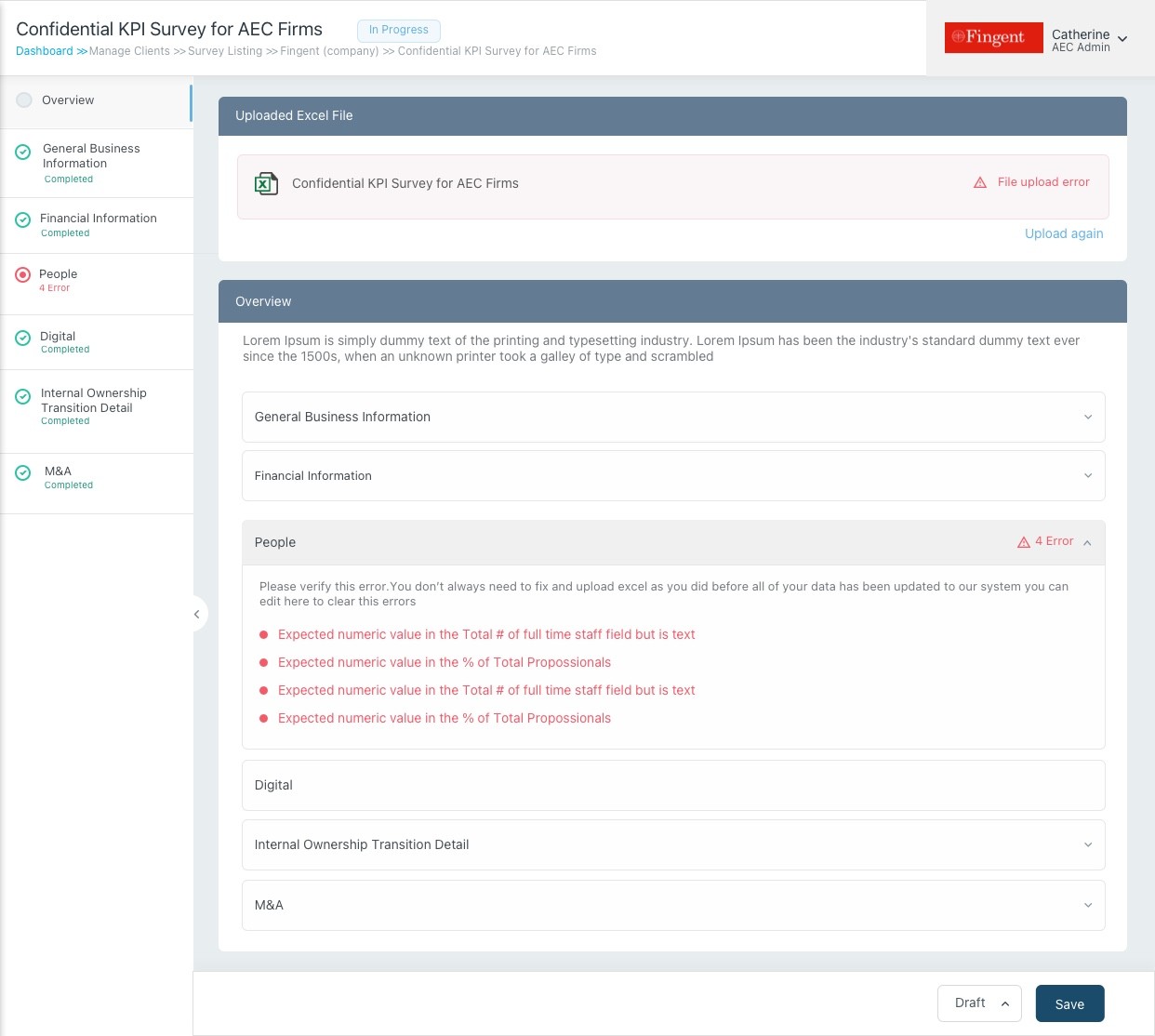Click the People error status icon in sidebar
This screenshot has width=1155, height=1036.
[x=23, y=275]
